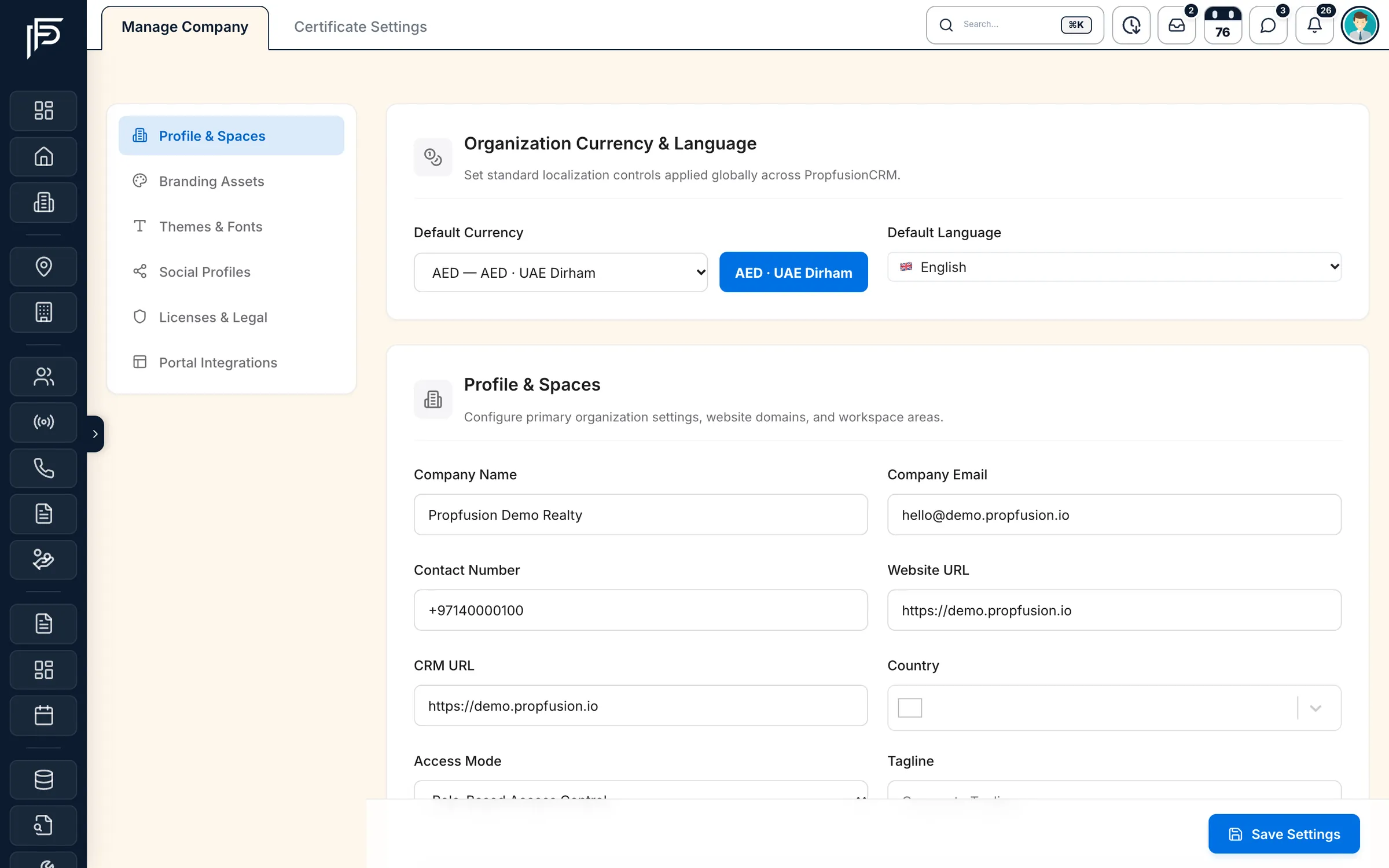This screenshot has height=868, width=1389.
Task: Click the Website URL input field
Action: point(1114,610)
